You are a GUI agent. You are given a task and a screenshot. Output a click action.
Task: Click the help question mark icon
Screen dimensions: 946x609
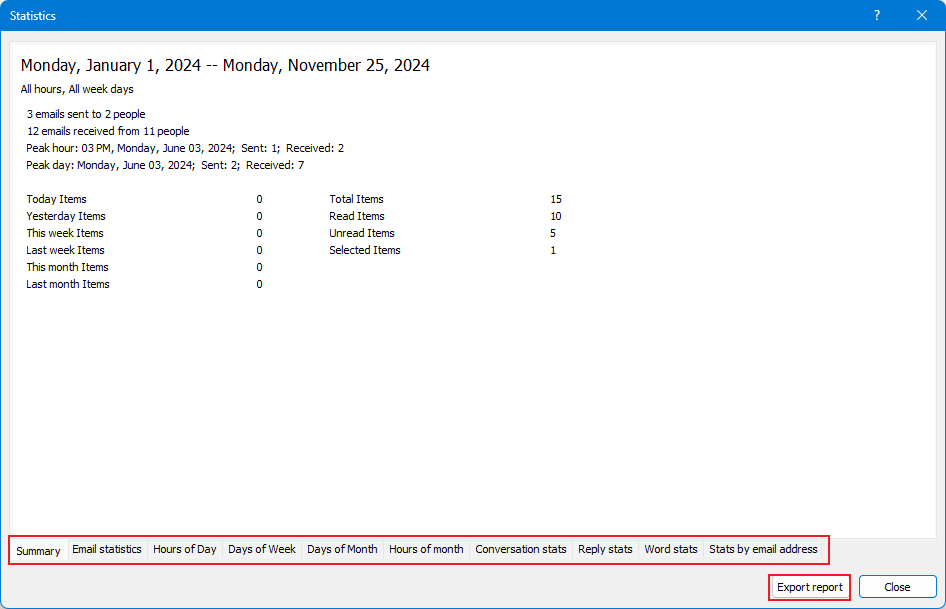877,15
